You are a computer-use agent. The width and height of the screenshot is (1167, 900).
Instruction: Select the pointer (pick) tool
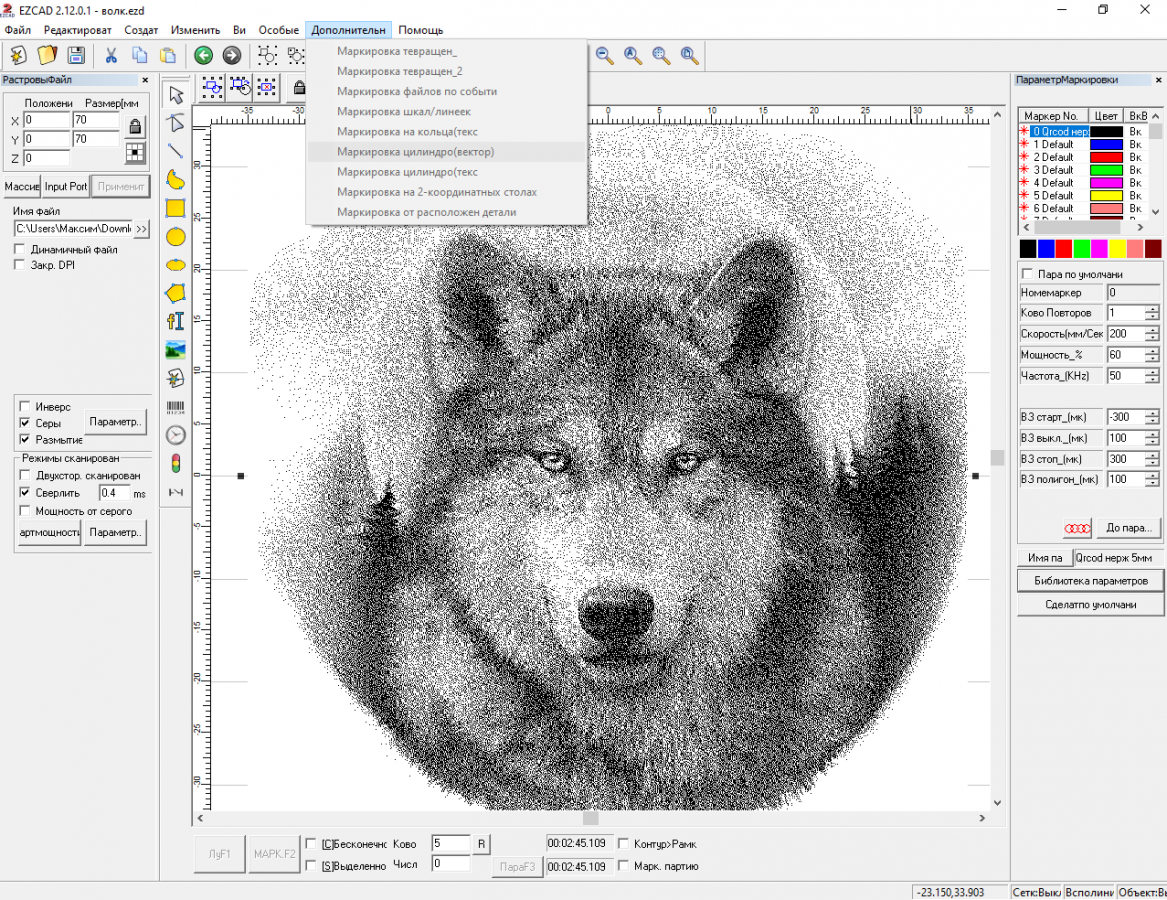pos(176,95)
